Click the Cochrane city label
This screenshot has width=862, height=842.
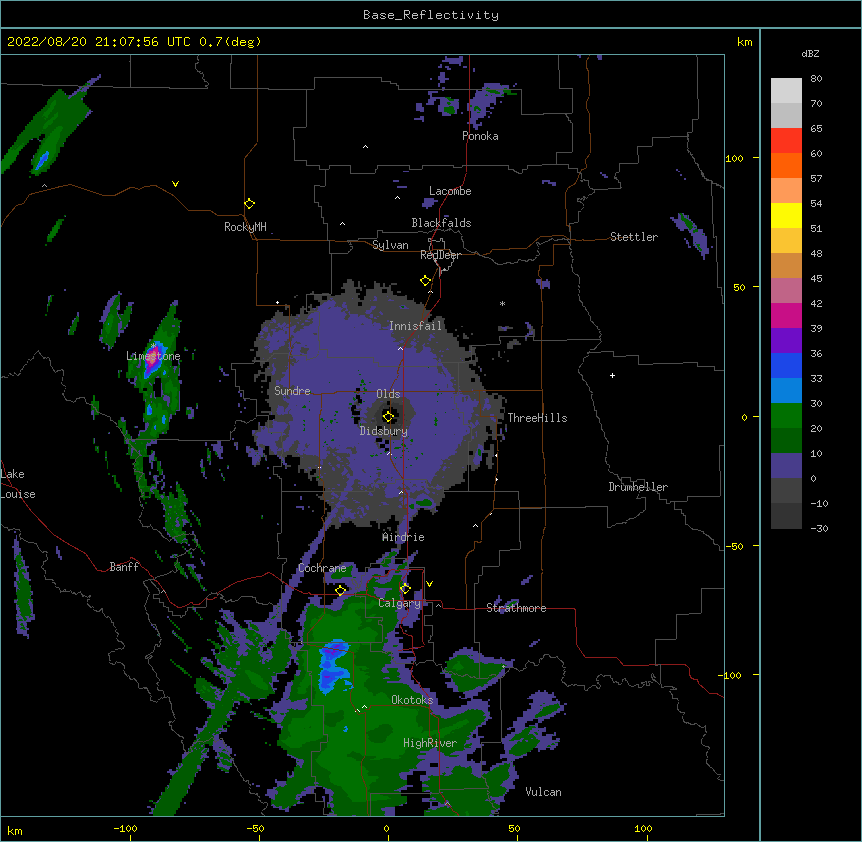click(x=322, y=568)
